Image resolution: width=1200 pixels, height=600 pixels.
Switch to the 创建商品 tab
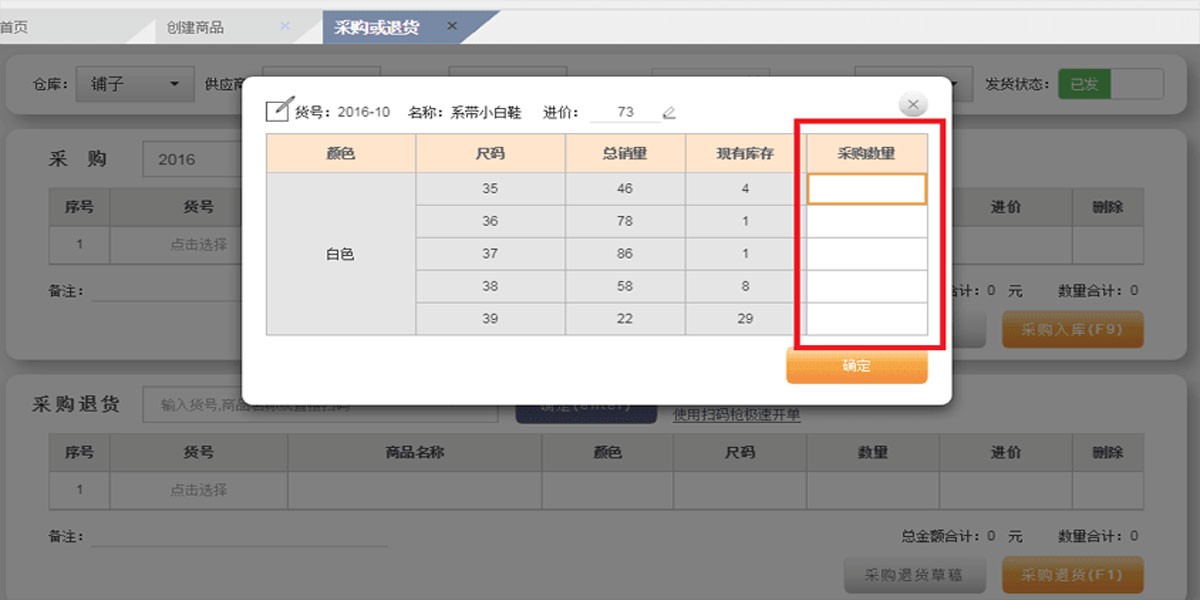tap(196, 27)
